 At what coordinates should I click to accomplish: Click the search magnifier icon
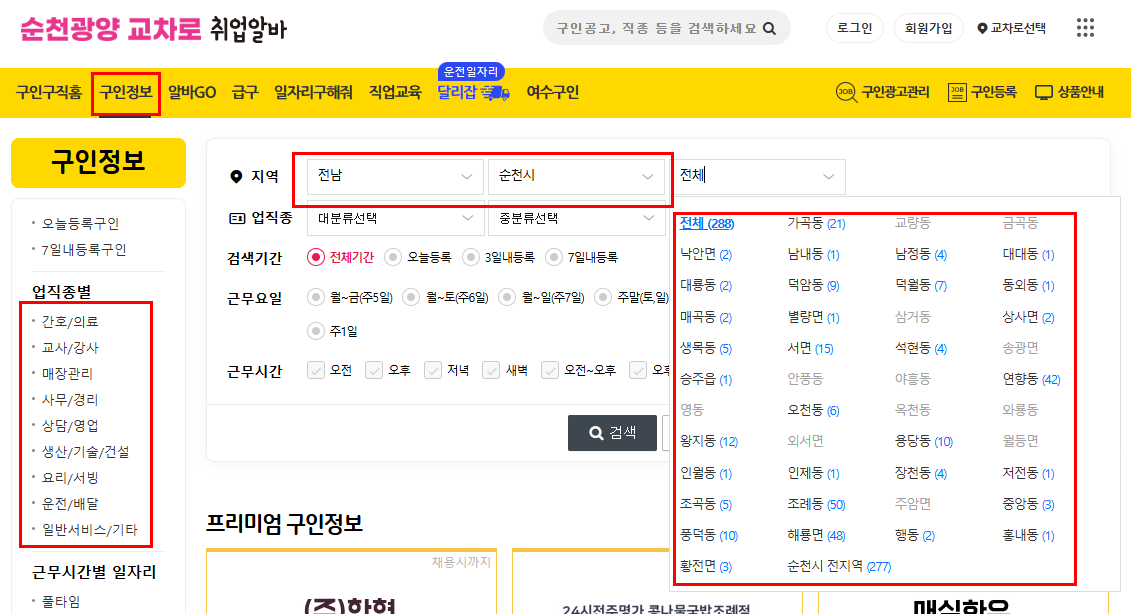pos(769,27)
